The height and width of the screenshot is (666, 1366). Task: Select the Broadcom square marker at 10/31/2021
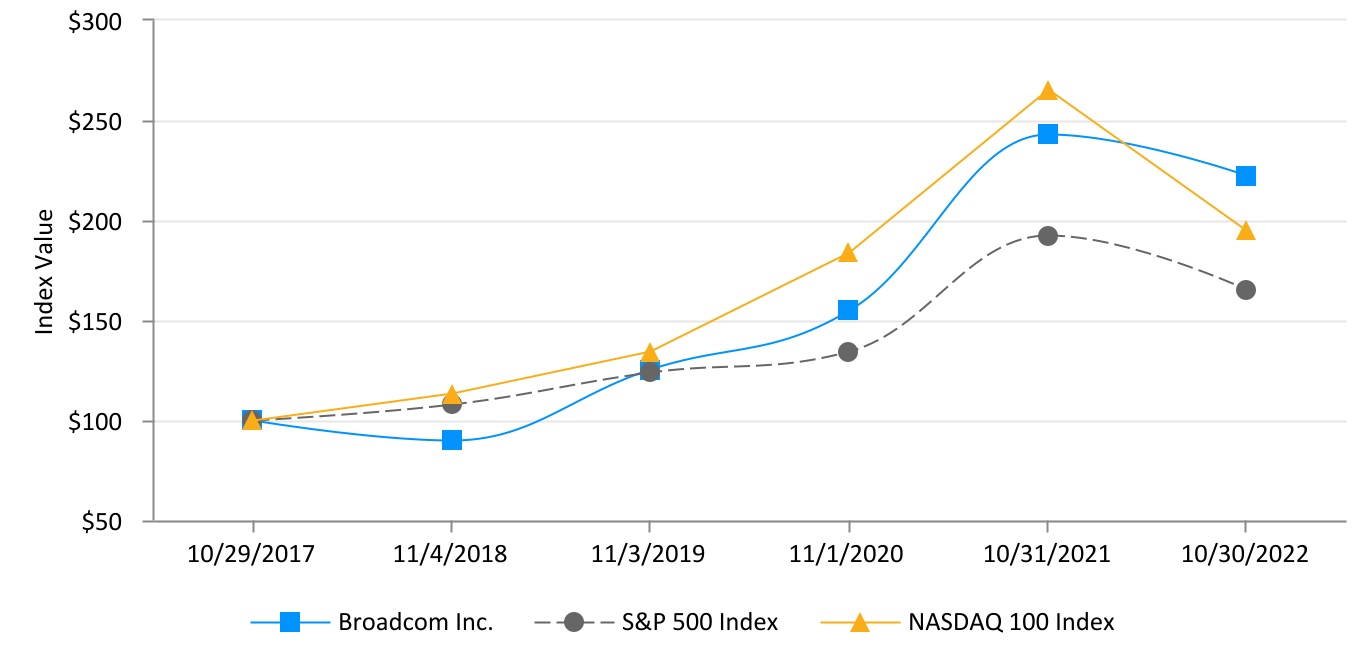coord(1047,134)
